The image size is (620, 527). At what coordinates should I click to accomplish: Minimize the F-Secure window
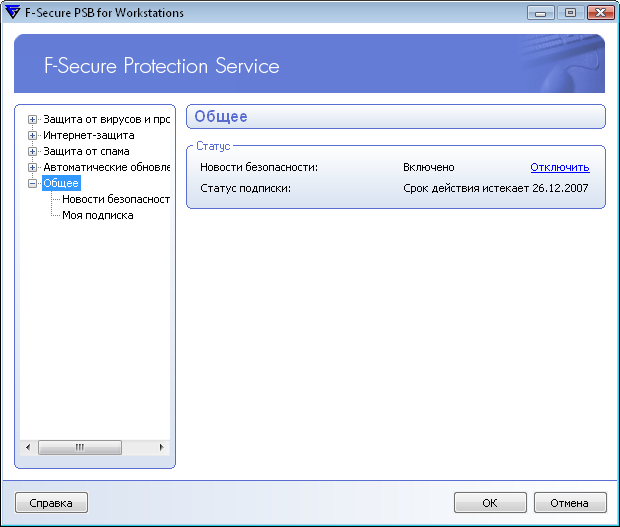(541, 13)
